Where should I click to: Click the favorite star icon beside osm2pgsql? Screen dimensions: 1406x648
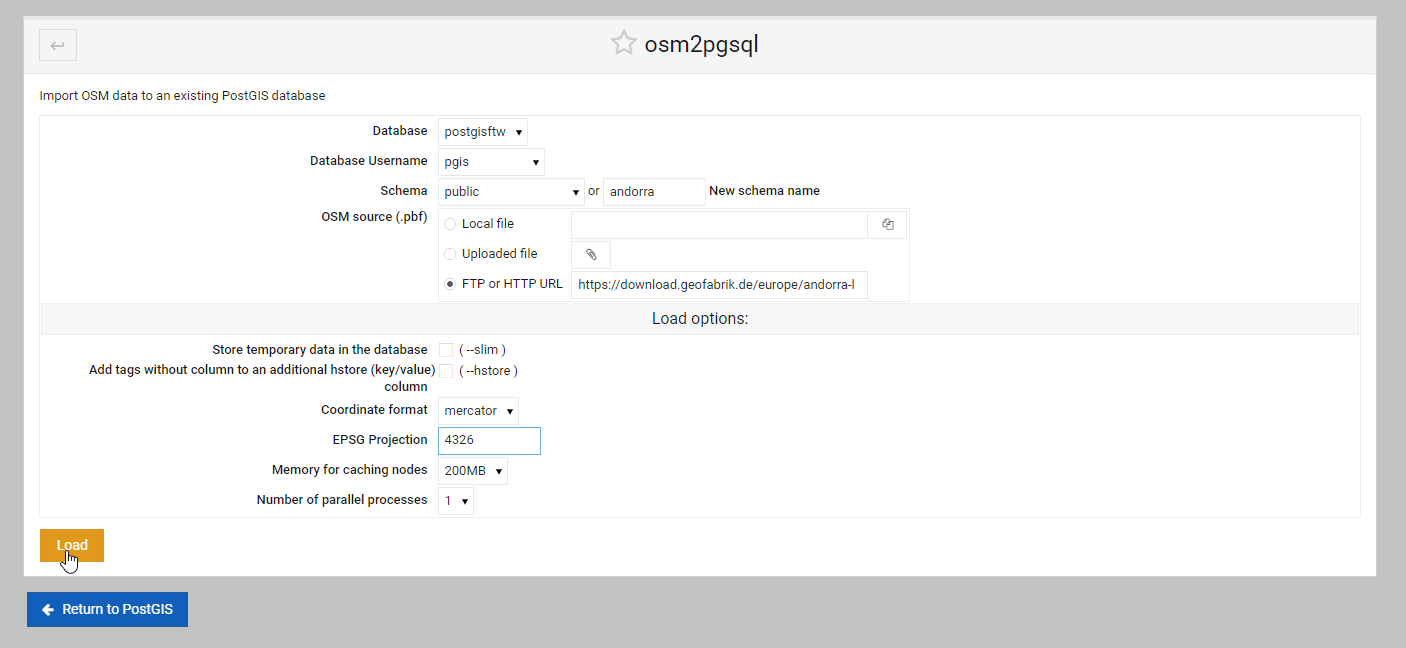[x=624, y=44]
